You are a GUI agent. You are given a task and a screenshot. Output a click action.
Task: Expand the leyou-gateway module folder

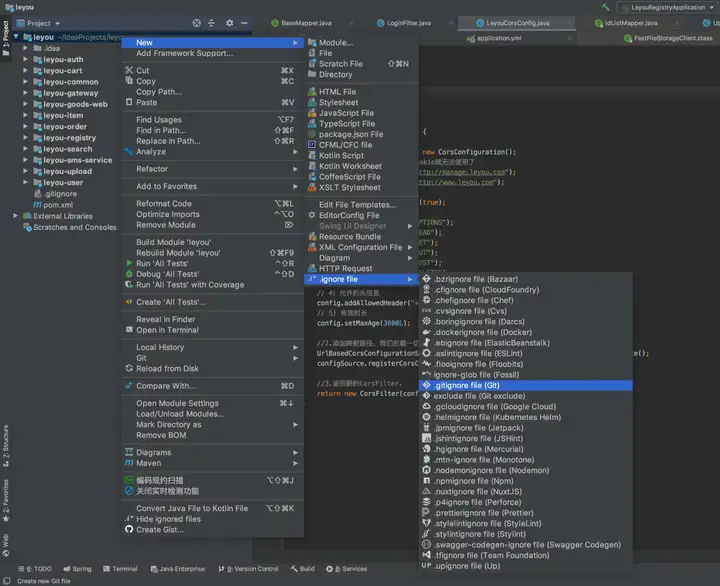(25, 93)
